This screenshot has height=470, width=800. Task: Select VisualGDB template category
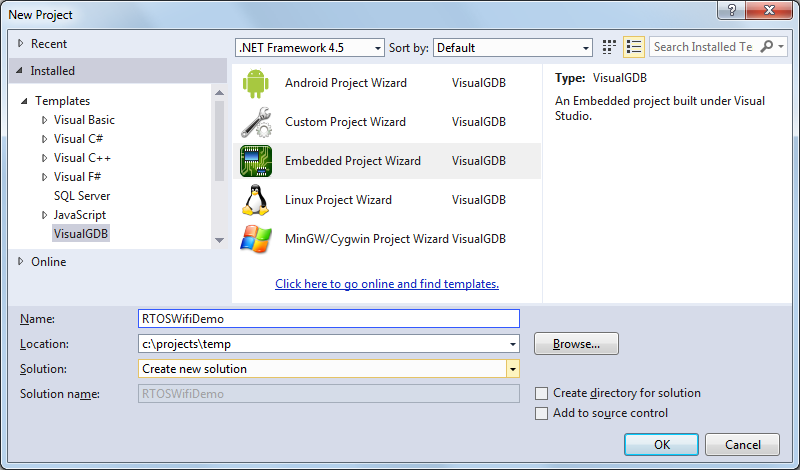pyautogui.click(x=81, y=234)
